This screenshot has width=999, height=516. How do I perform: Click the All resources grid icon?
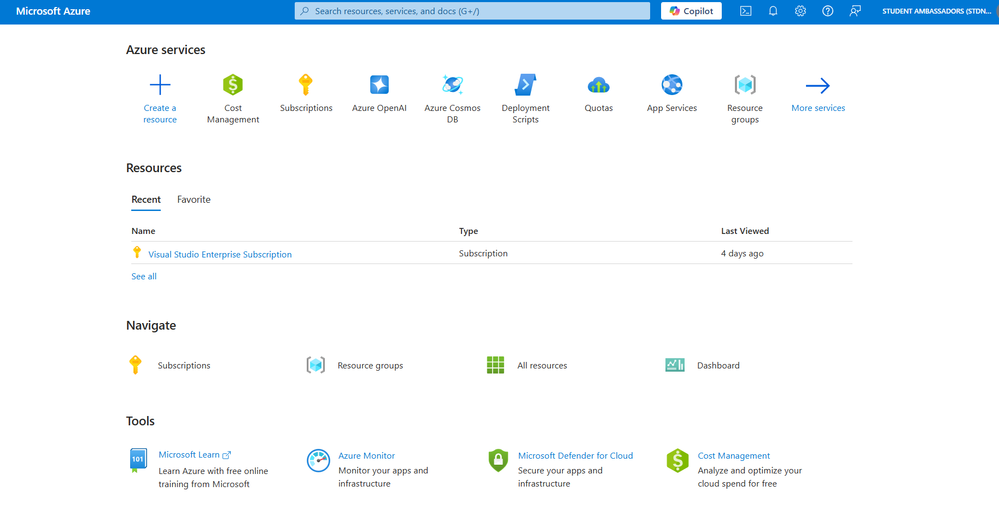[x=496, y=365]
